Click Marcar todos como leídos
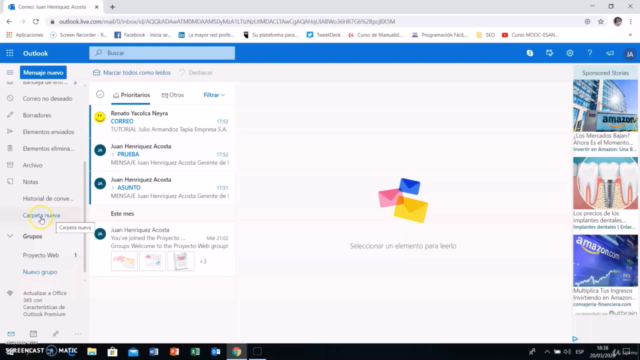640x360 pixels. tap(132, 73)
